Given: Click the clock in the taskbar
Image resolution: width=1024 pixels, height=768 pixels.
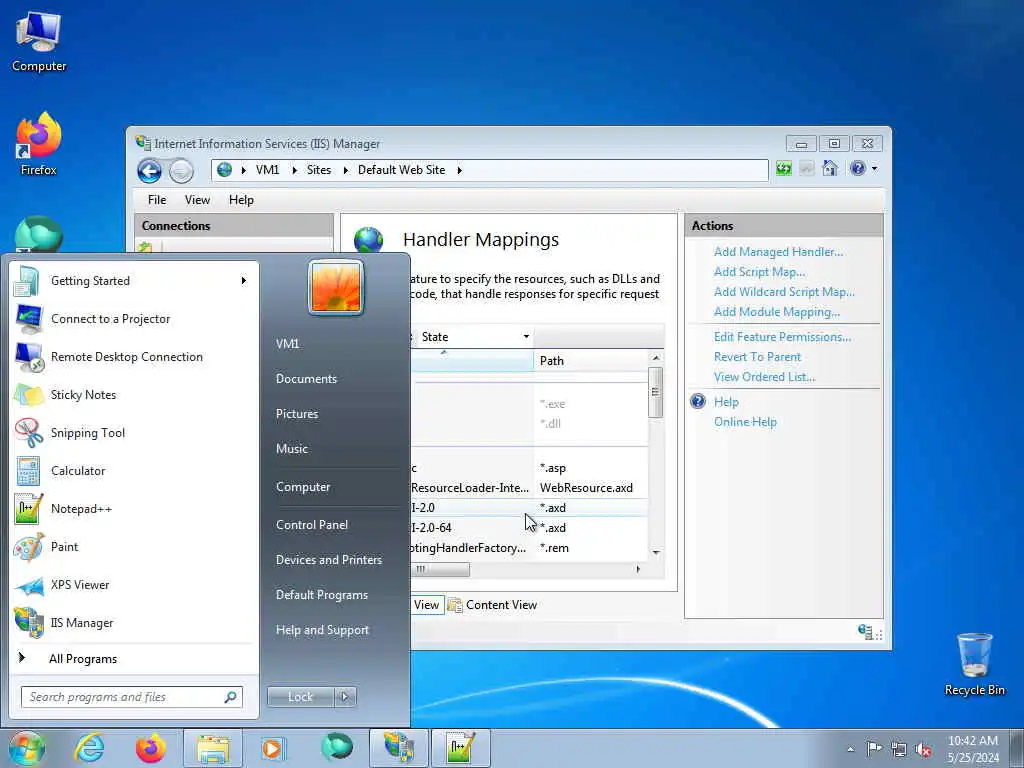Looking at the screenshot, I should pos(972,749).
